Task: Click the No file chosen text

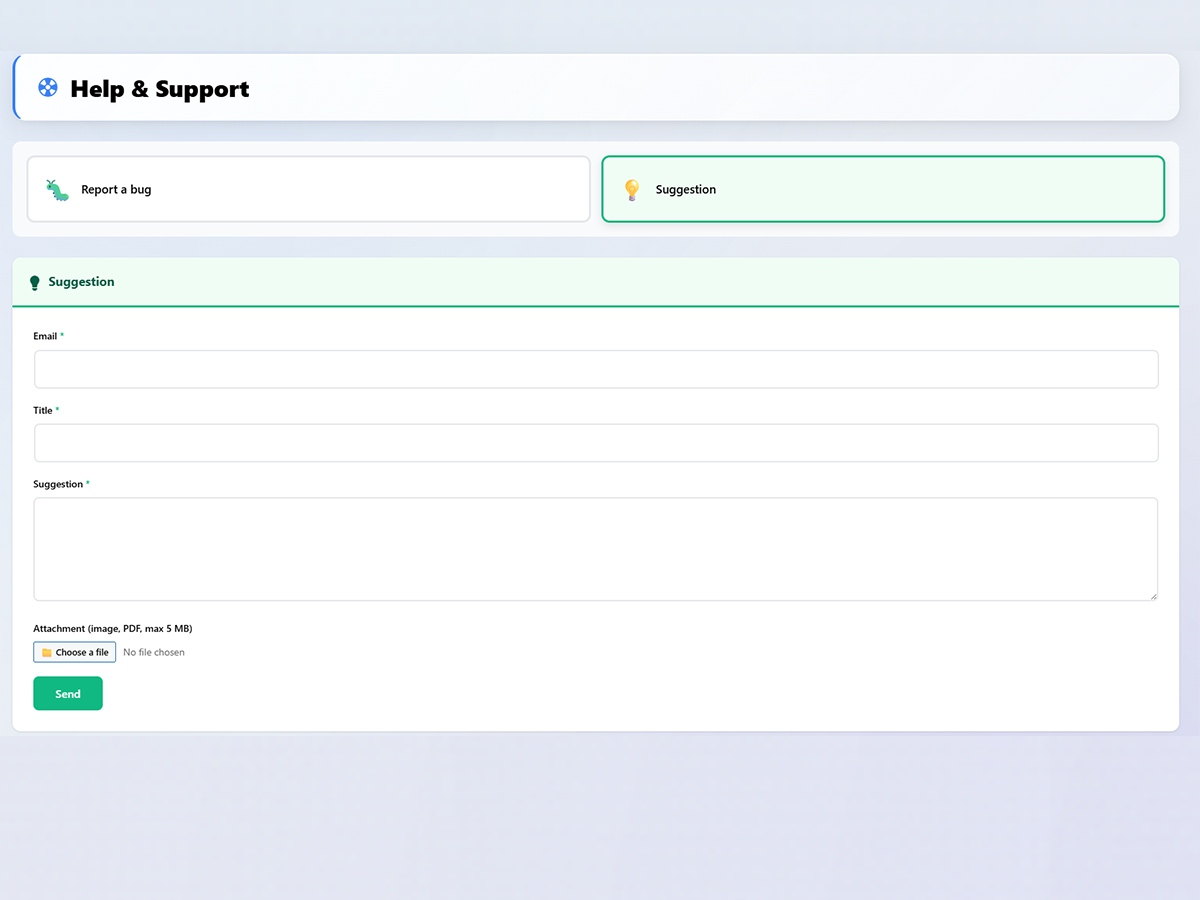Action: point(154,651)
